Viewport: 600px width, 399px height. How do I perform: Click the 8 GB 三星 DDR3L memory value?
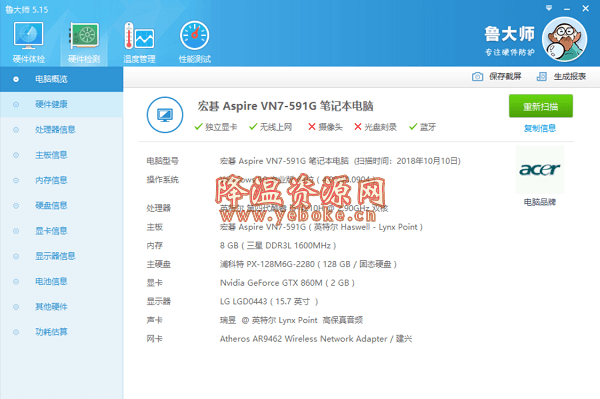pos(278,246)
